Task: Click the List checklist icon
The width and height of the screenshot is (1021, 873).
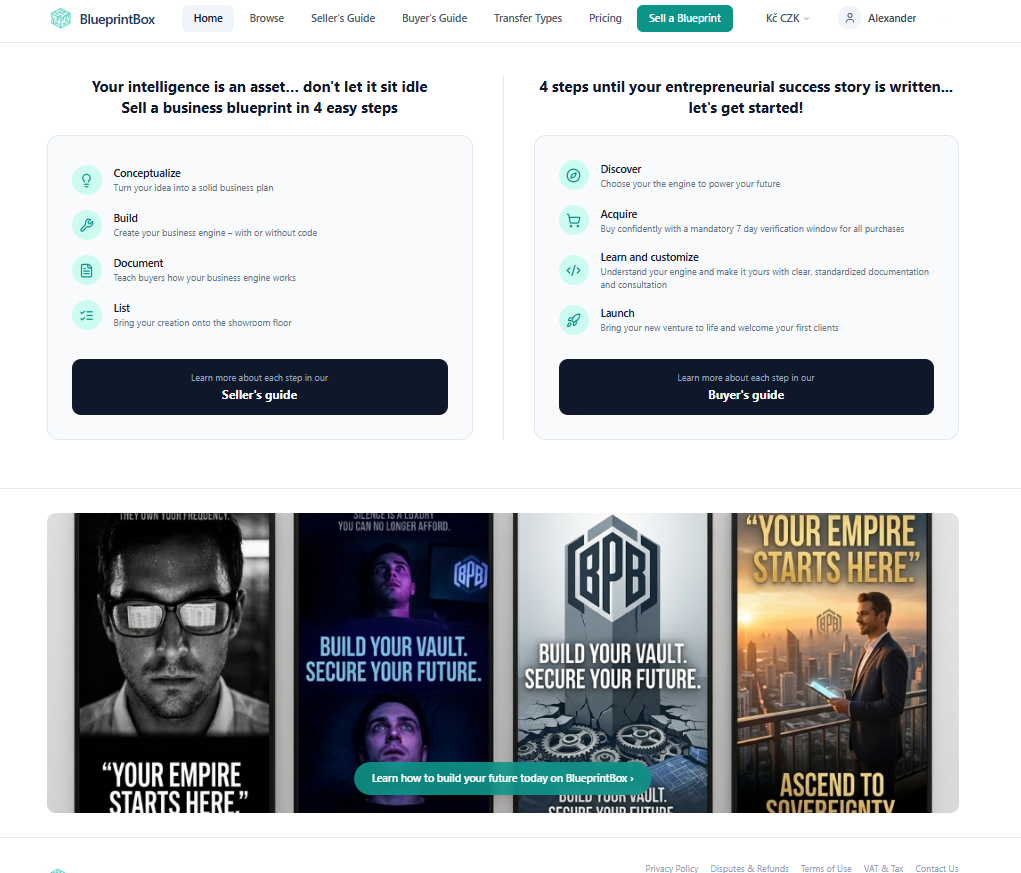Action: [x=87, y=315]
